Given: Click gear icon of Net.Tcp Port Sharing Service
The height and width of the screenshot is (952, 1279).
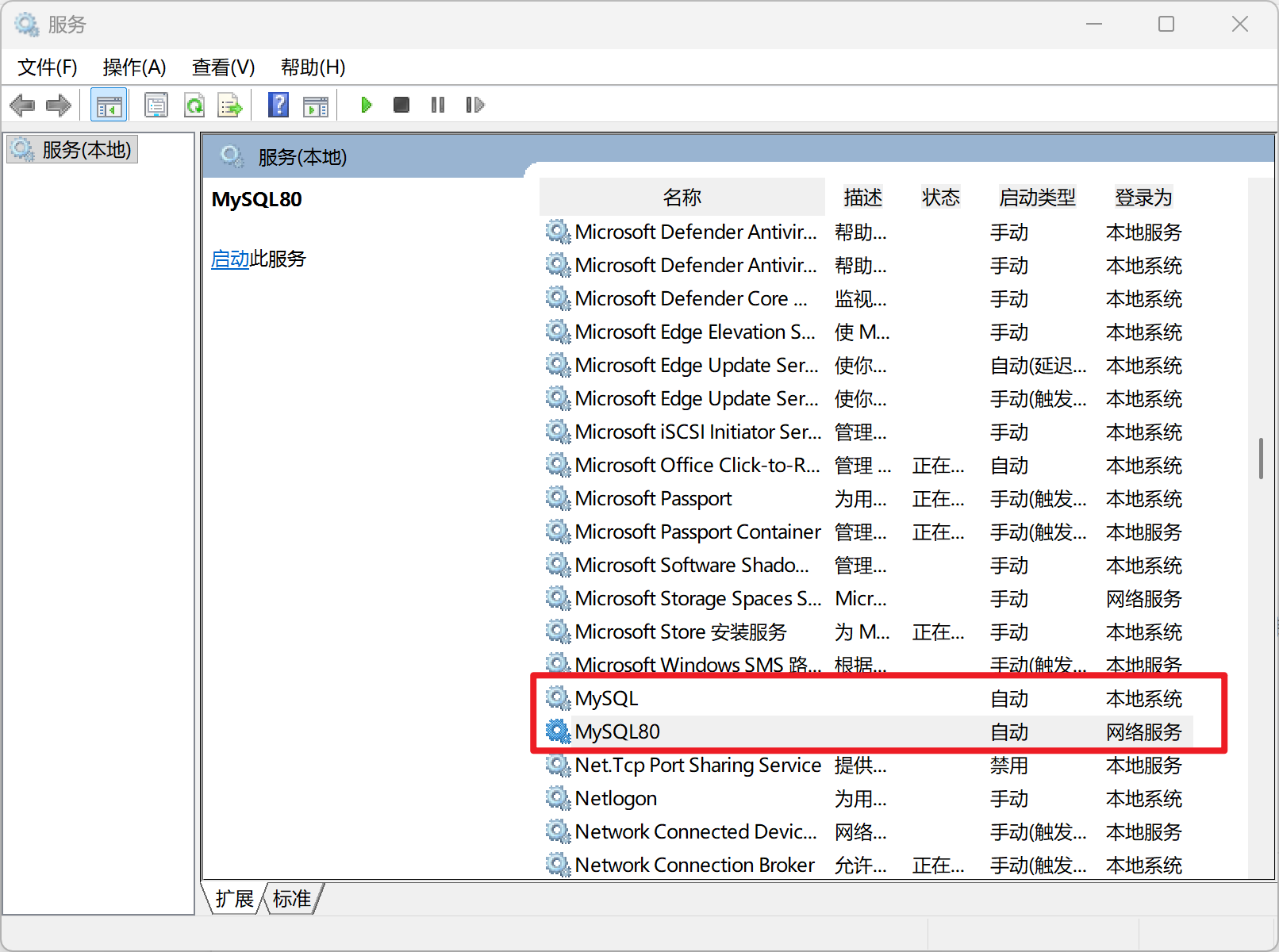Looking at the screenshot, I should 558,765.
